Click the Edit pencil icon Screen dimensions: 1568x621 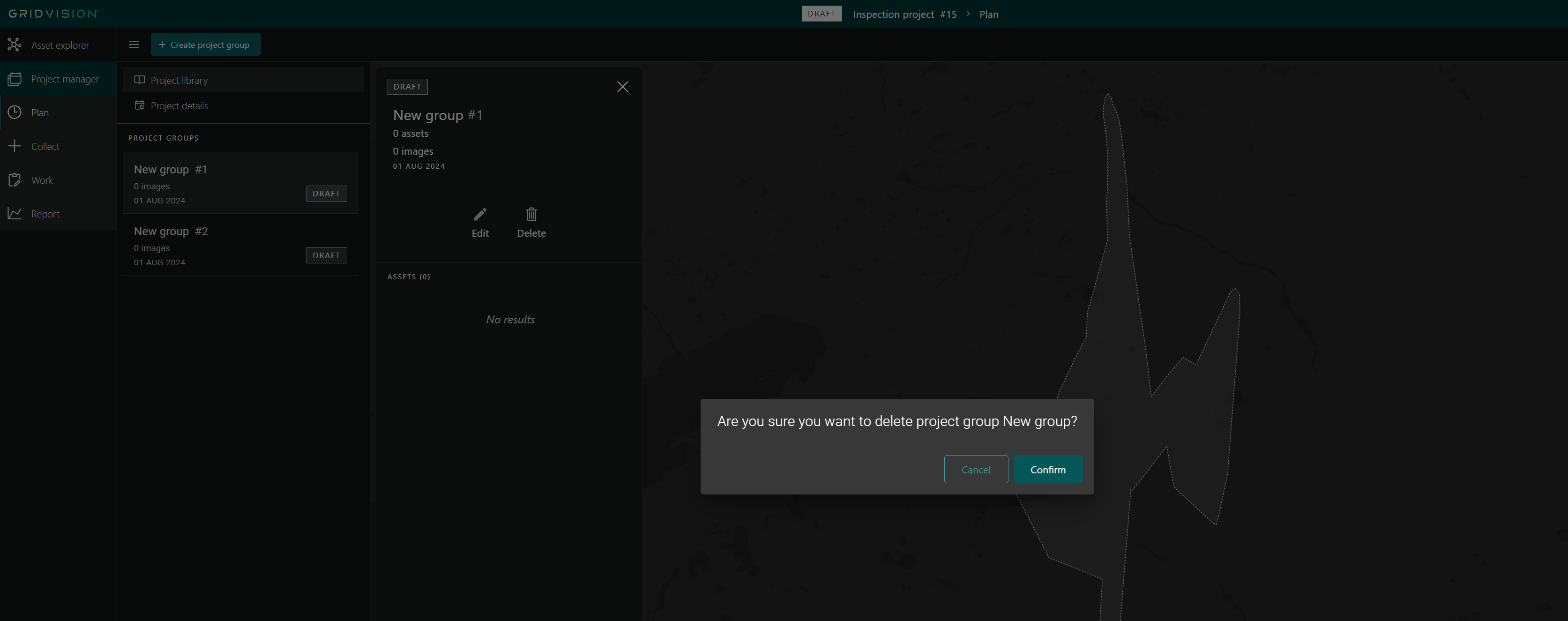click(480, 215)
